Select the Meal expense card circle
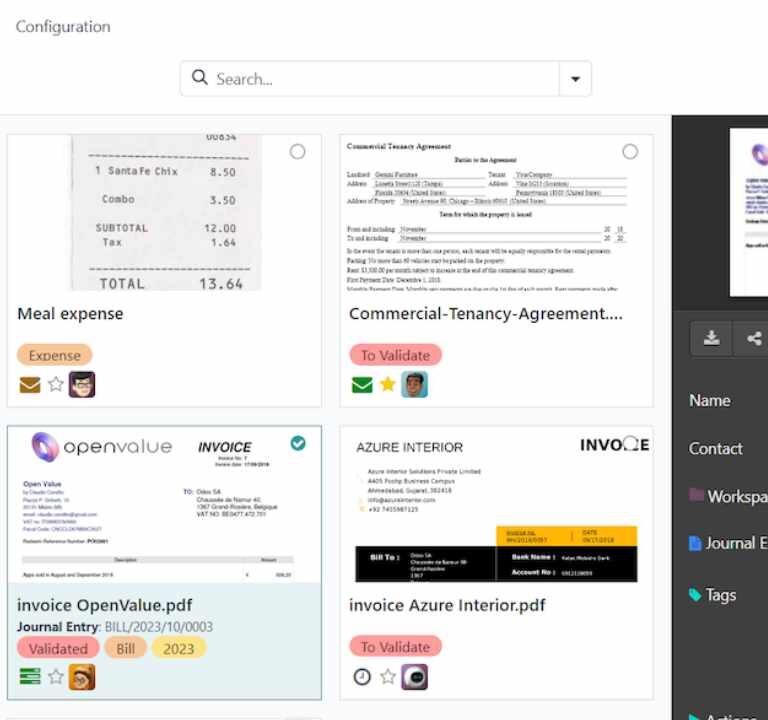768x720 pixels. (297, 152)
